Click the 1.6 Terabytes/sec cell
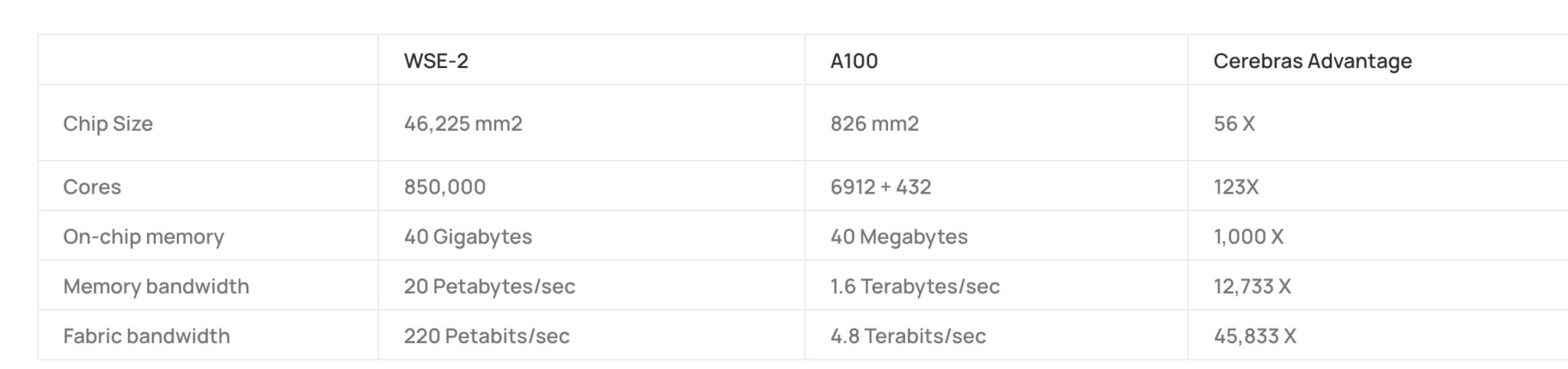This screenshot has height=369, width=1568. [915, 286]
